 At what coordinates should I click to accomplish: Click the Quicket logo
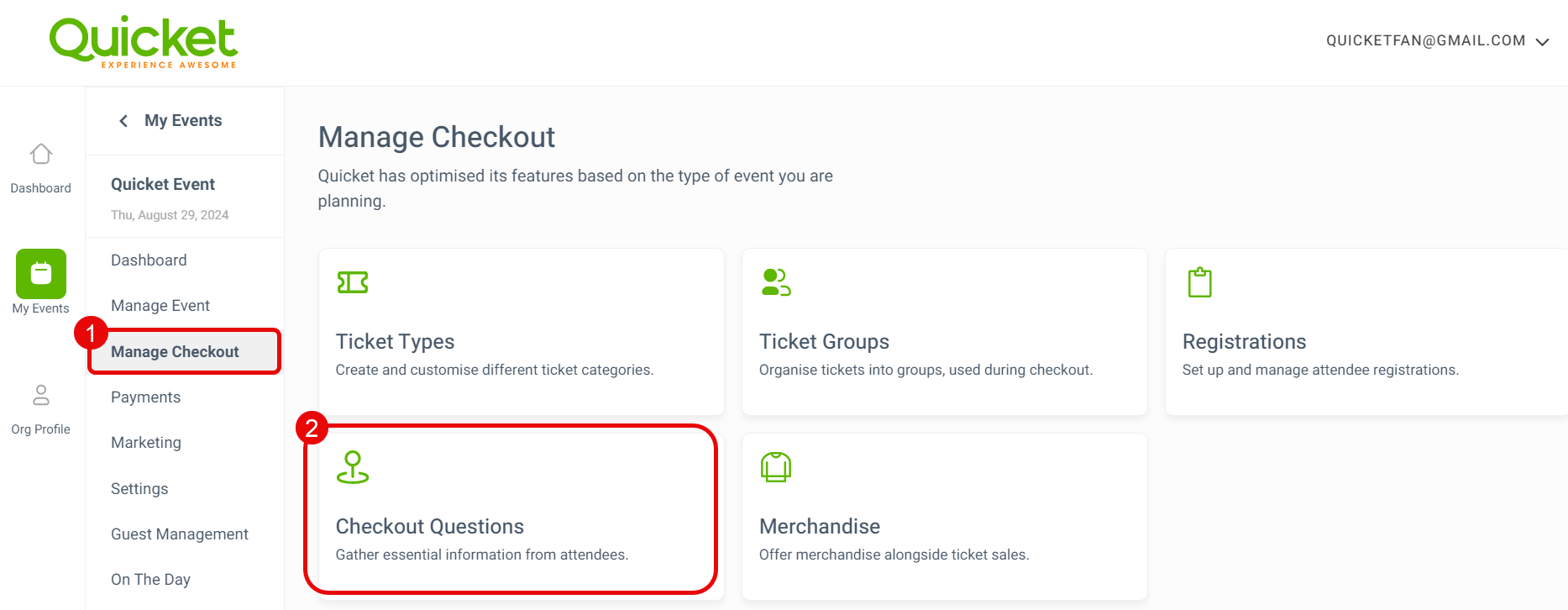click(144, 42)
